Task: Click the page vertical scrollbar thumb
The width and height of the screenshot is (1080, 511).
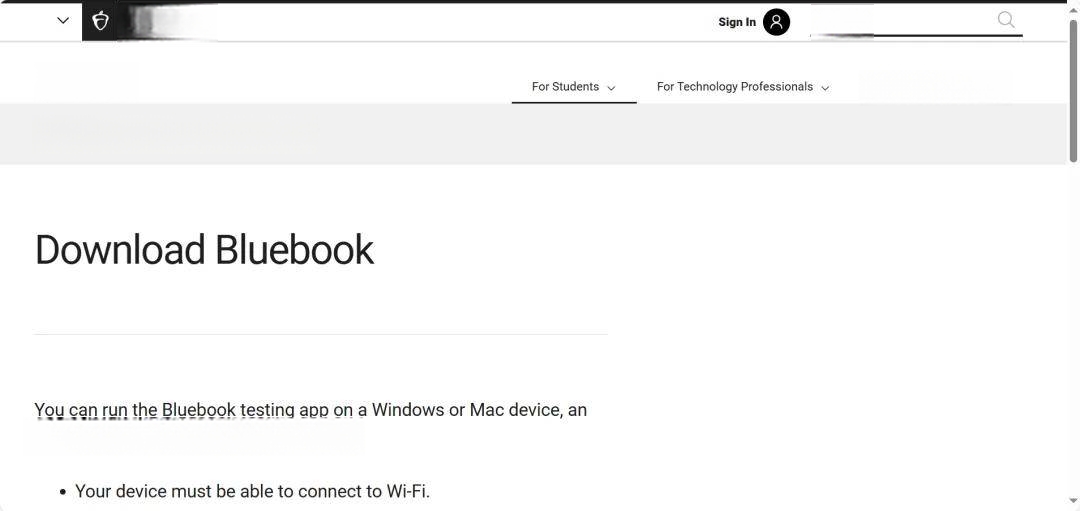Action: coord(1073,91)
